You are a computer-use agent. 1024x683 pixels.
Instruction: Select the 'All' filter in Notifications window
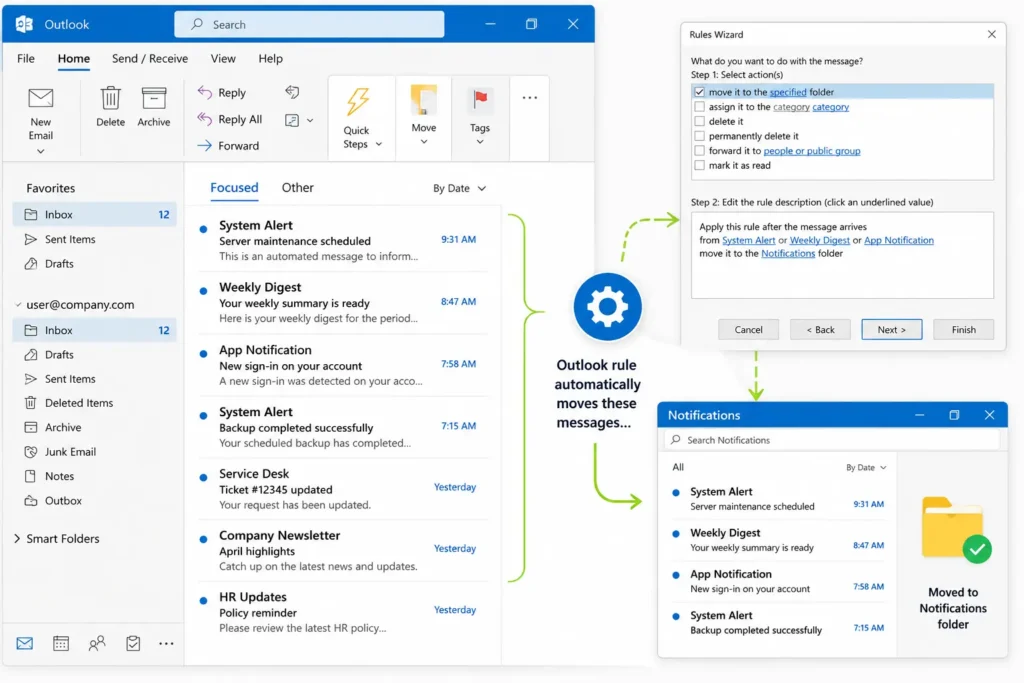678,468
